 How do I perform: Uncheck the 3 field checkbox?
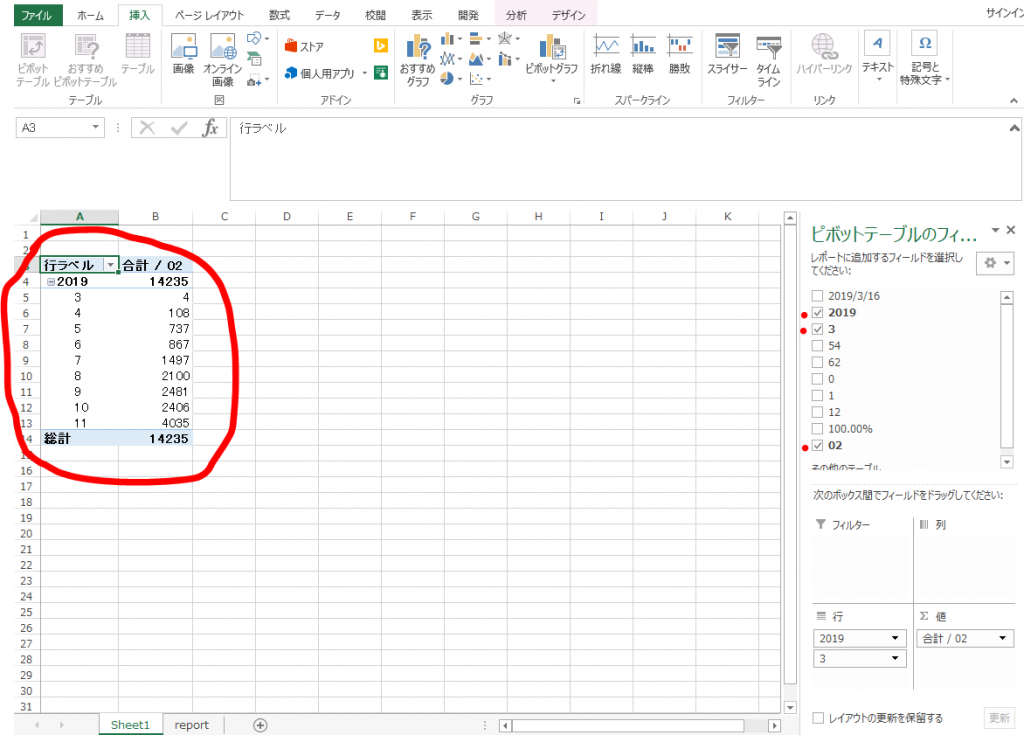click(x=818, y=329)
